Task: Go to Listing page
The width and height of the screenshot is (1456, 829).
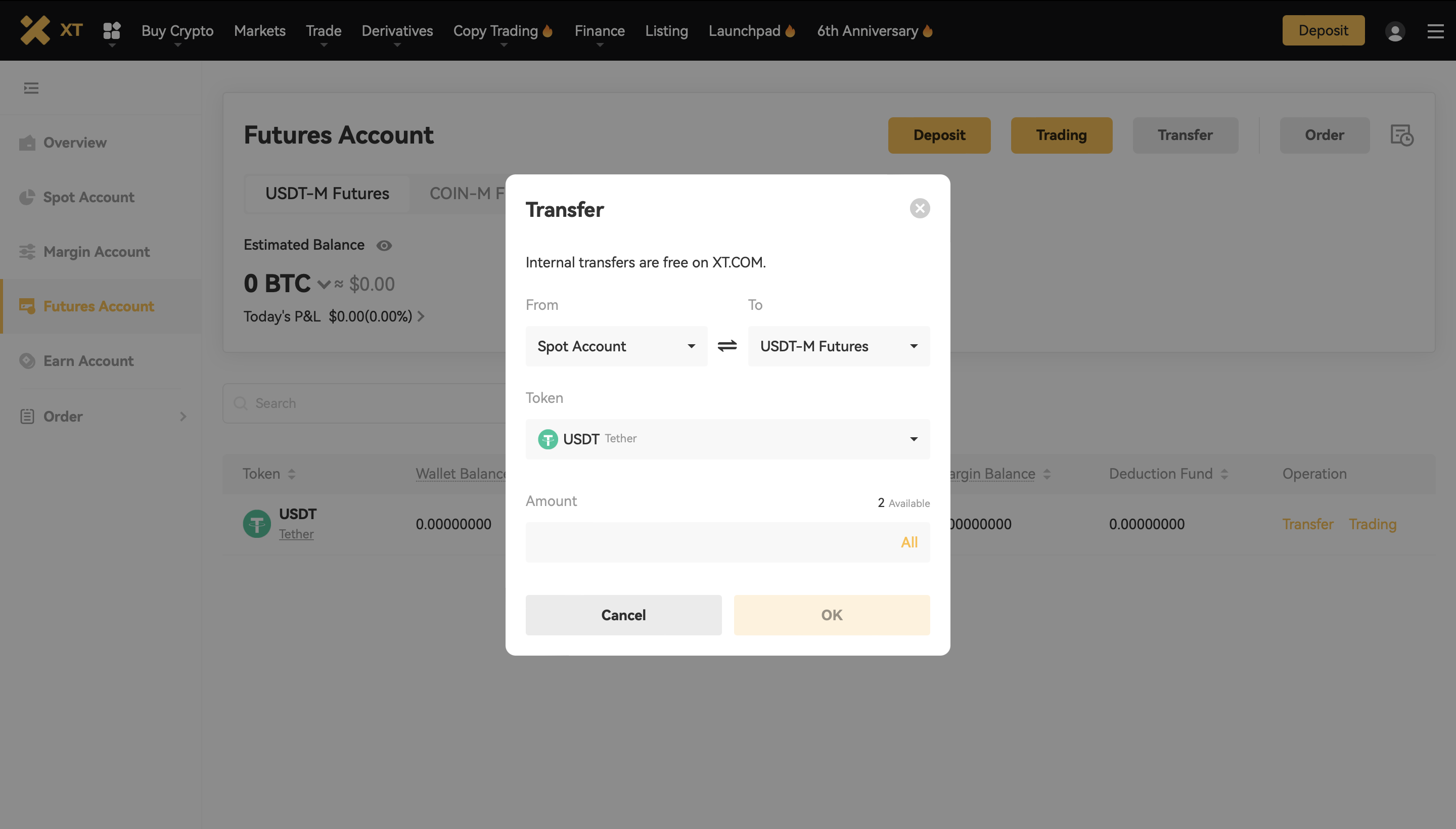Action: (666, 31)
